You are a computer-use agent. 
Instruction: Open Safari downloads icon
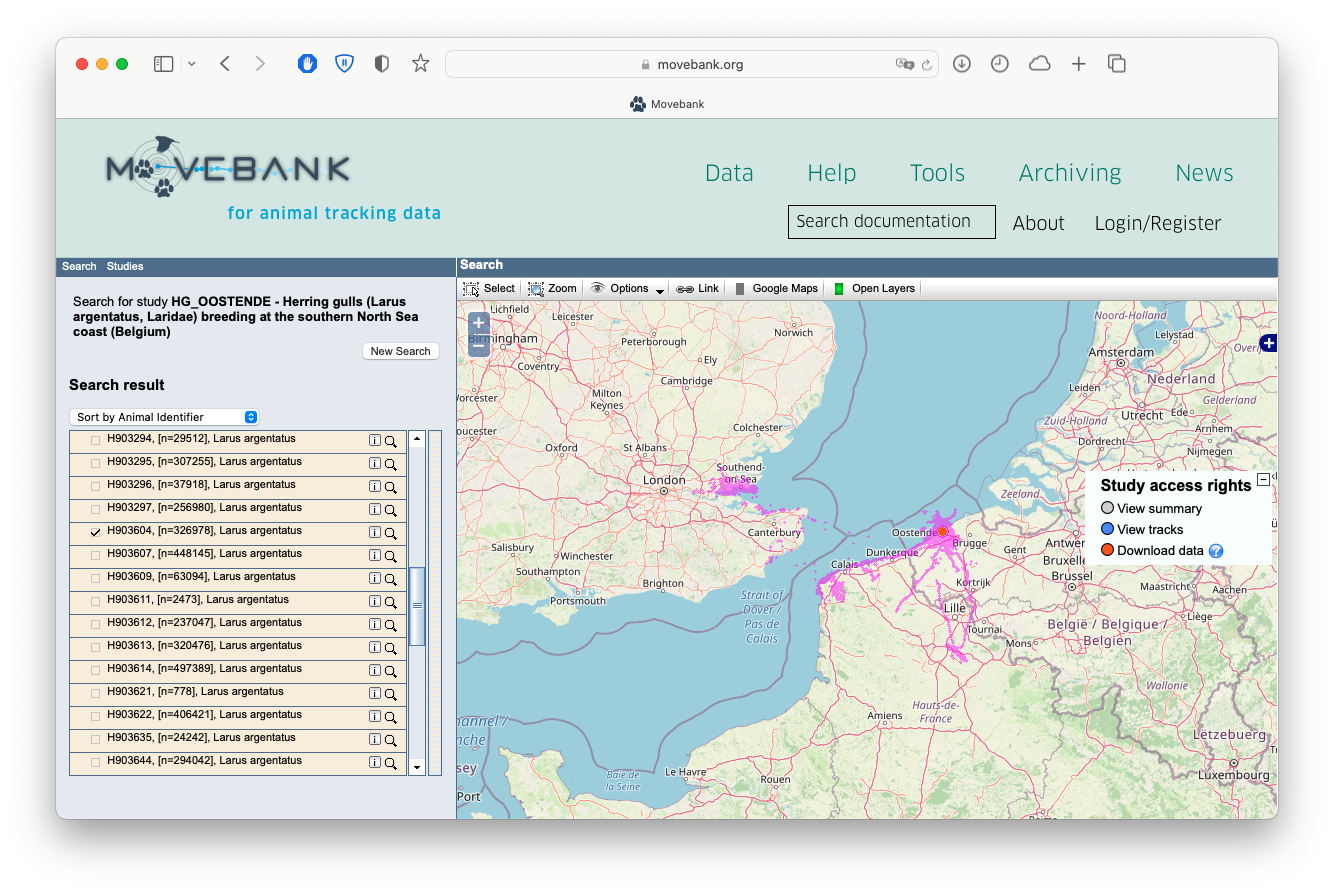tap(962, 64)
